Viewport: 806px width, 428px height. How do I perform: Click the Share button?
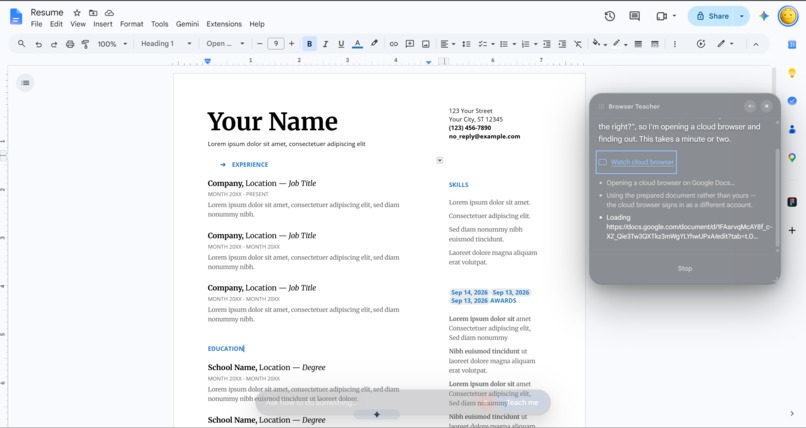[712, 16]
